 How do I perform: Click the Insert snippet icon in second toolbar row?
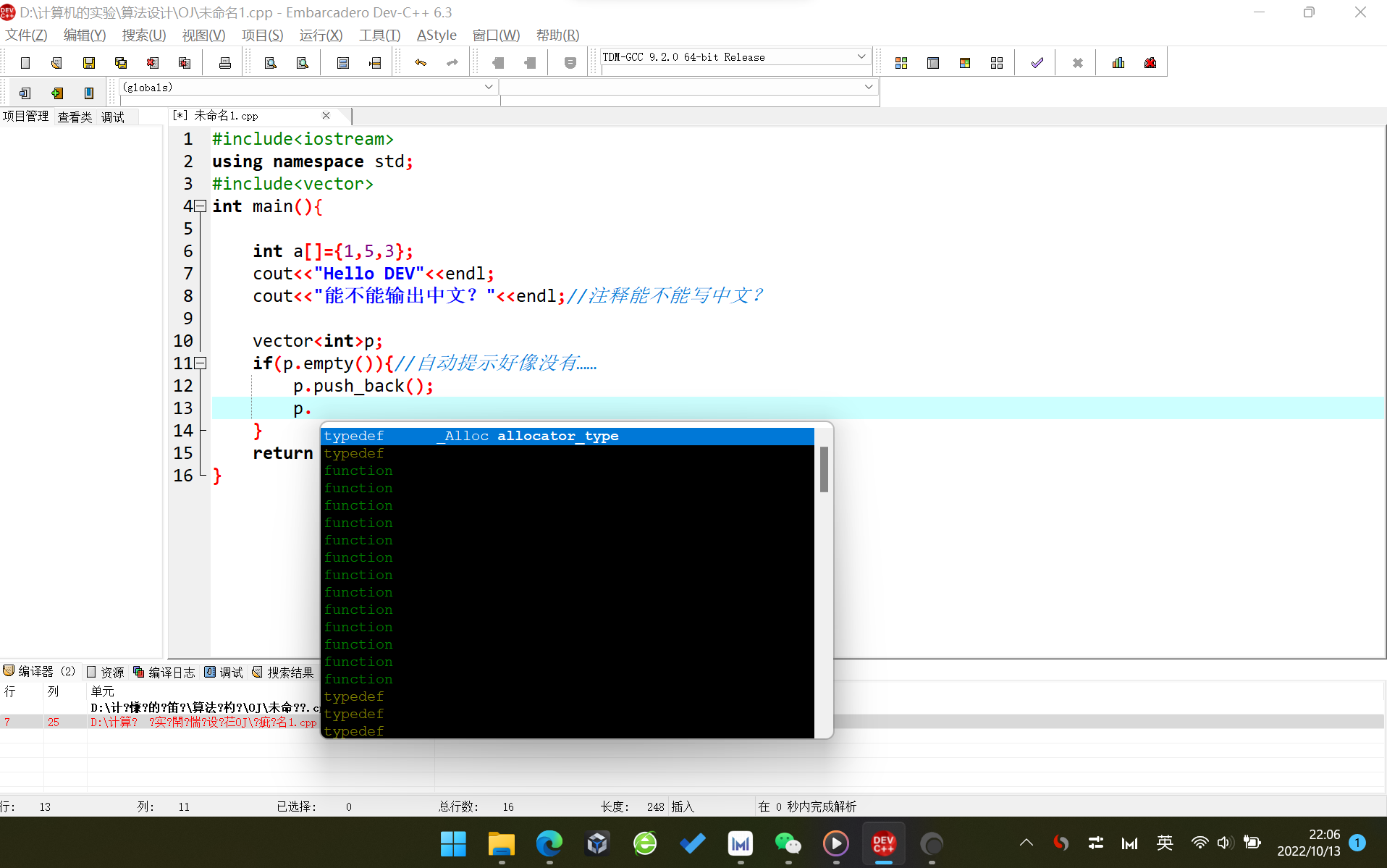pyautogui.click(x=25, y=93)
